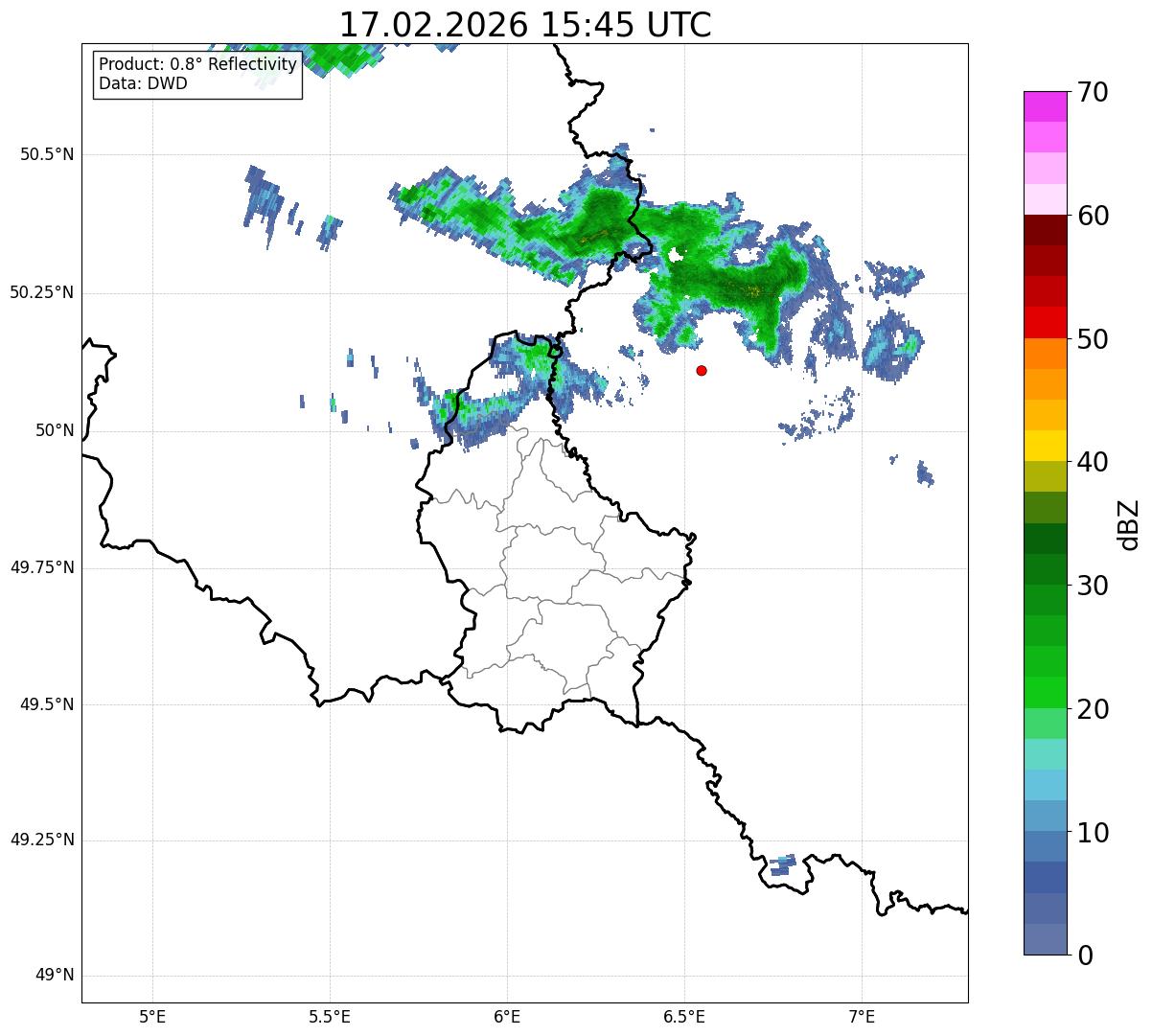Screen dimensions: 1152x1036
Task: Click the red location marker dot
Action: tap(702, 370)
